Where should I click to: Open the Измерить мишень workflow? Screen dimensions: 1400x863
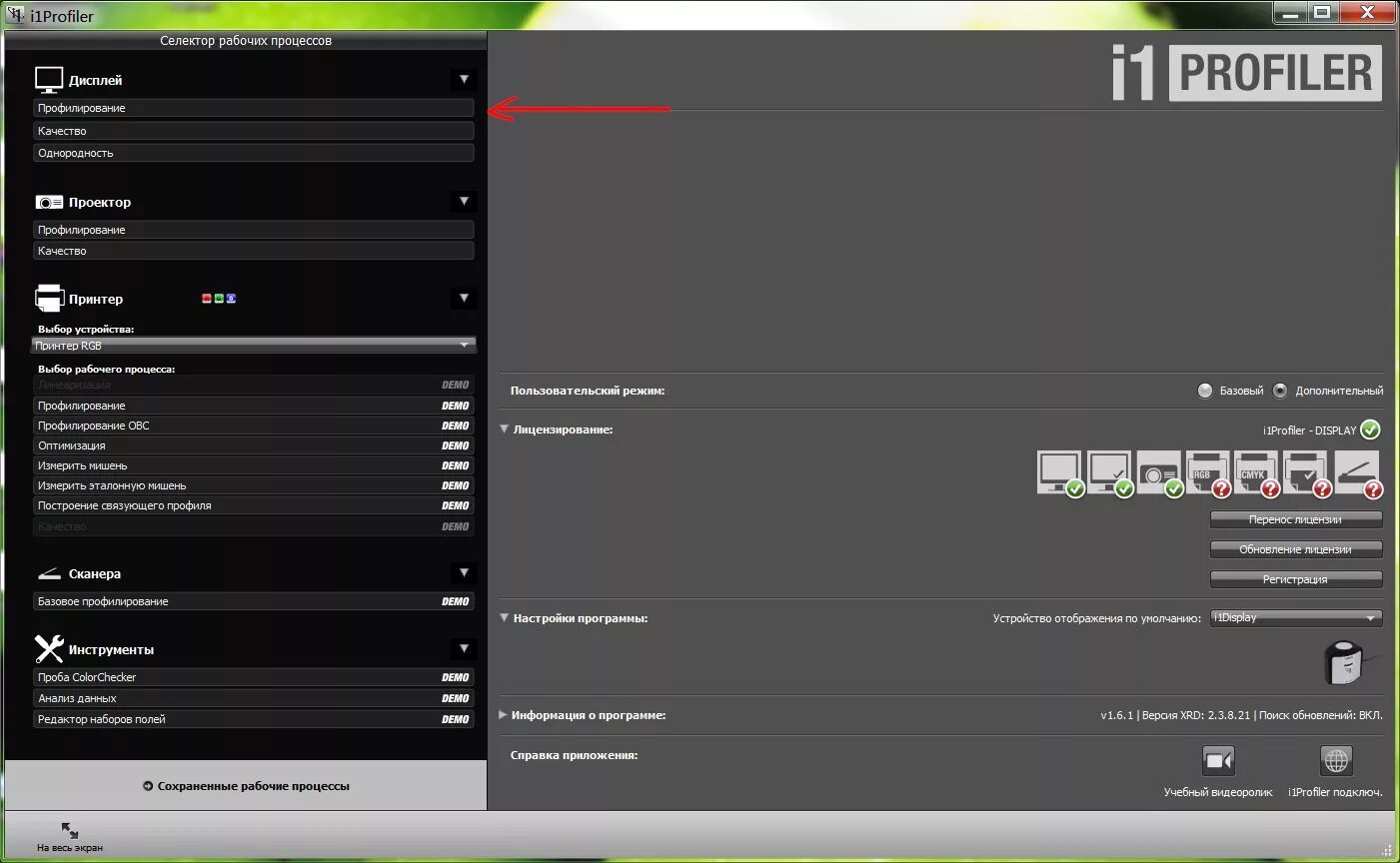point(254,465)
